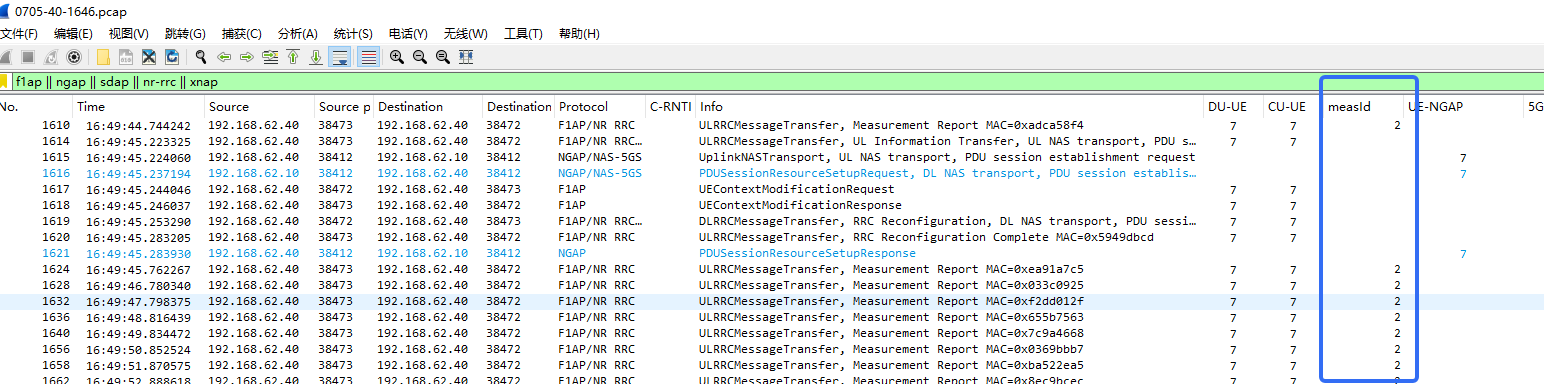Select packet number 1610 row

[x=772, y=126]
